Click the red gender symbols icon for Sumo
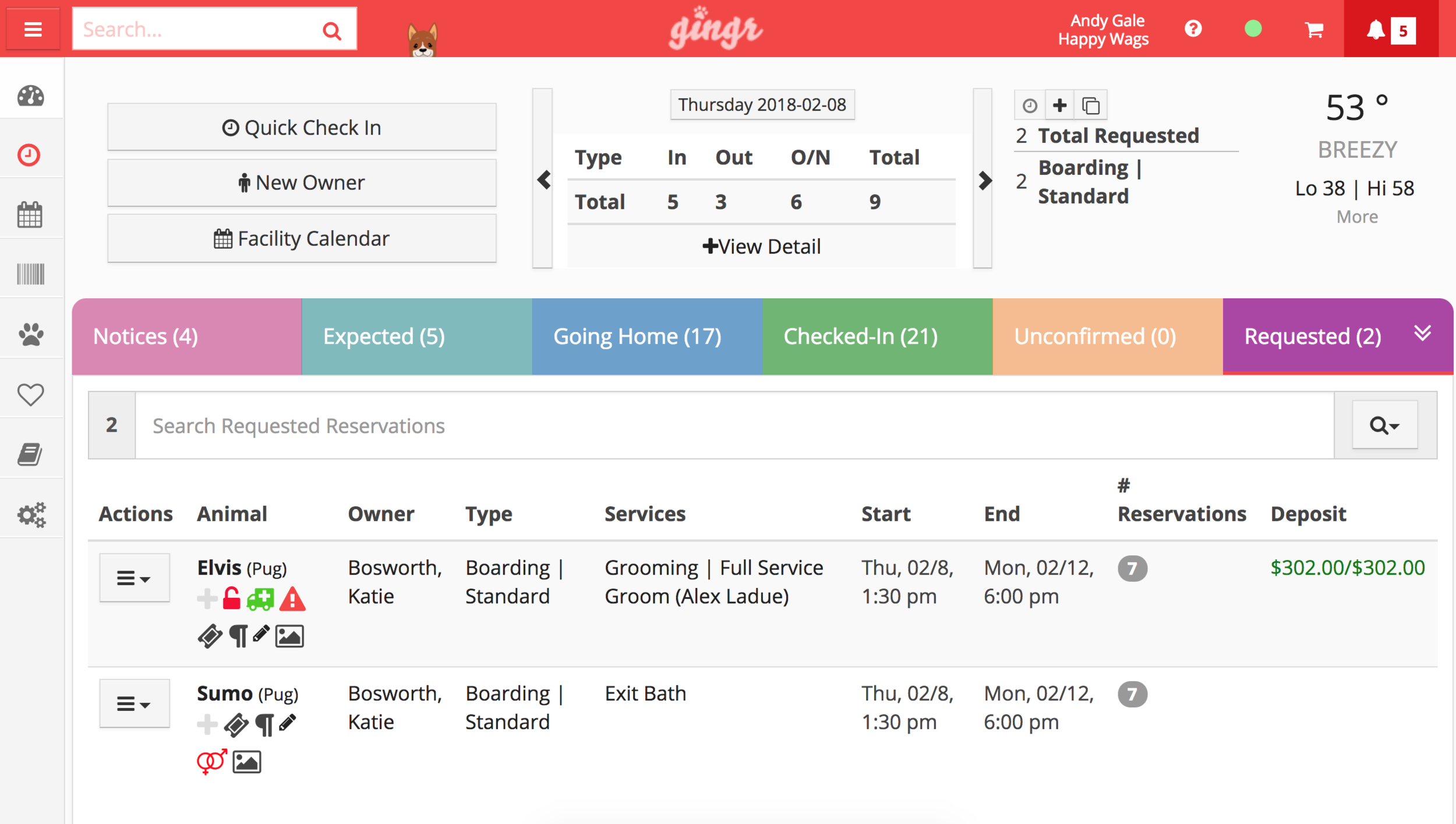Screen dimensions: 1456x824 211,762
